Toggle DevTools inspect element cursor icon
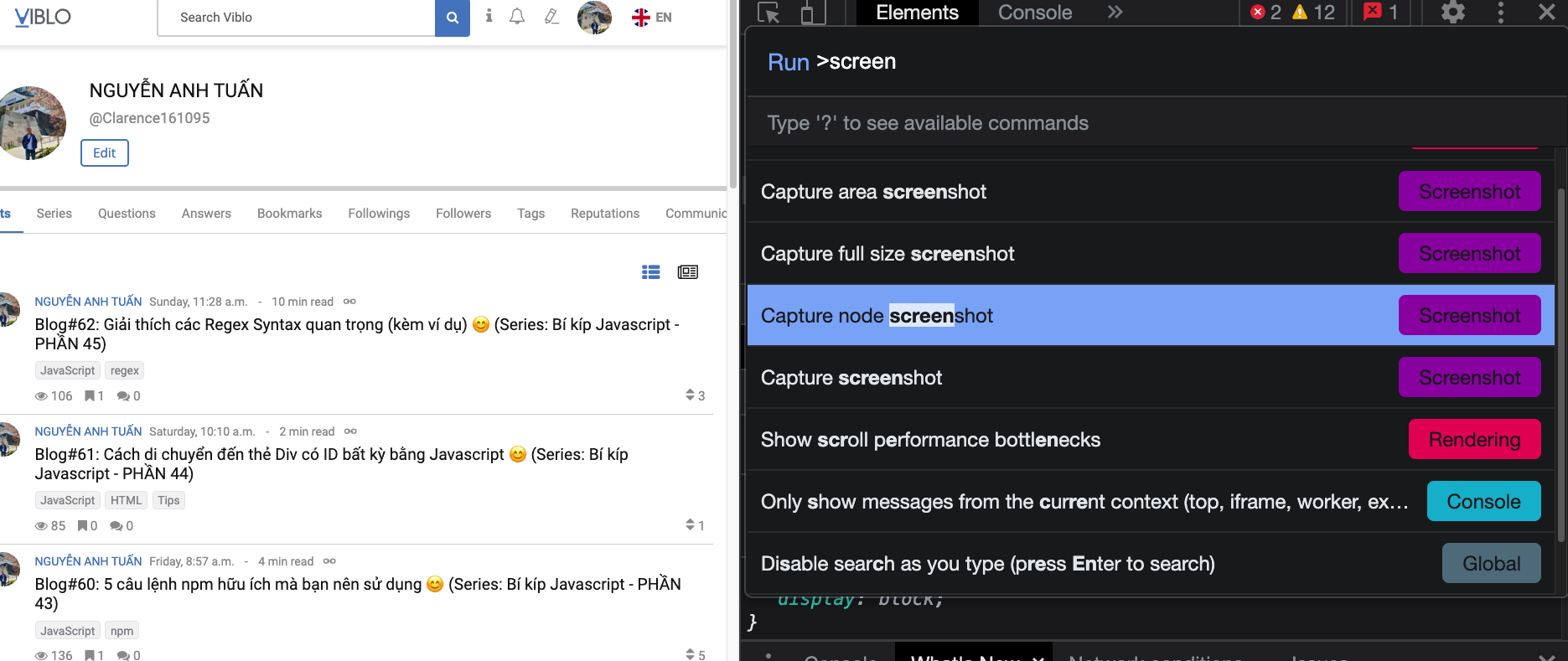The width and height of the screenshot is (1568, 661). (x=768, y=13)
